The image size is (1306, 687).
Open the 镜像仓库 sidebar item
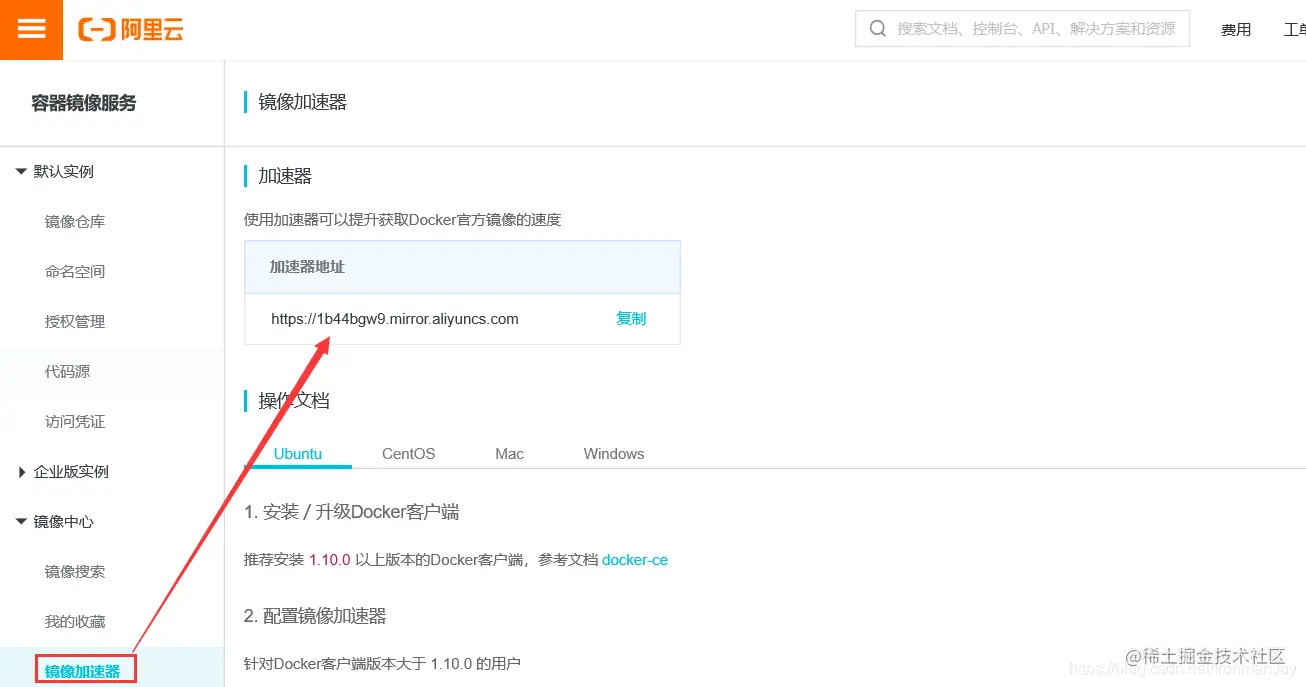(x=74, y=221)
